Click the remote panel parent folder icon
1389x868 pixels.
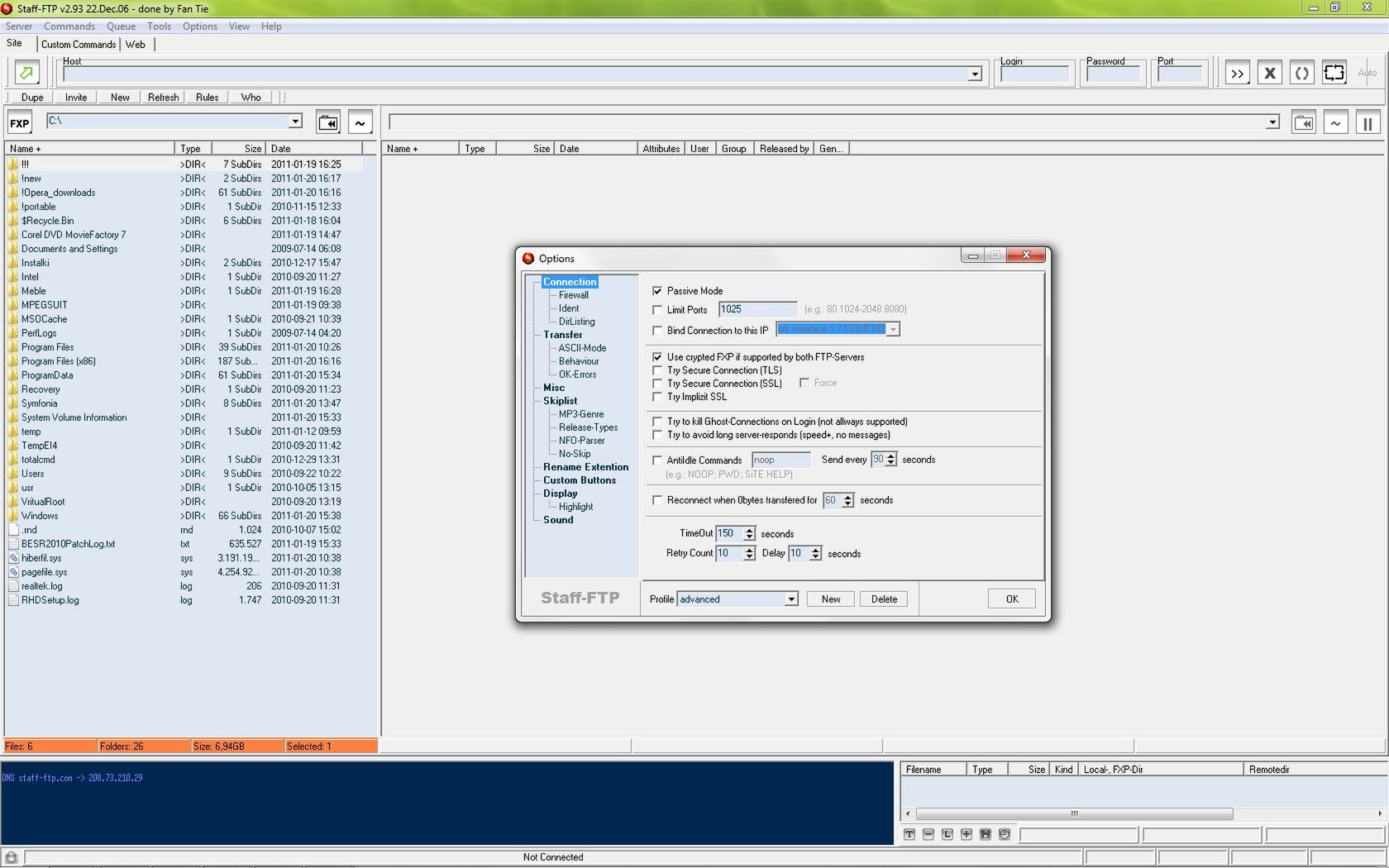pyautogui.click(x=1304, y=123)
